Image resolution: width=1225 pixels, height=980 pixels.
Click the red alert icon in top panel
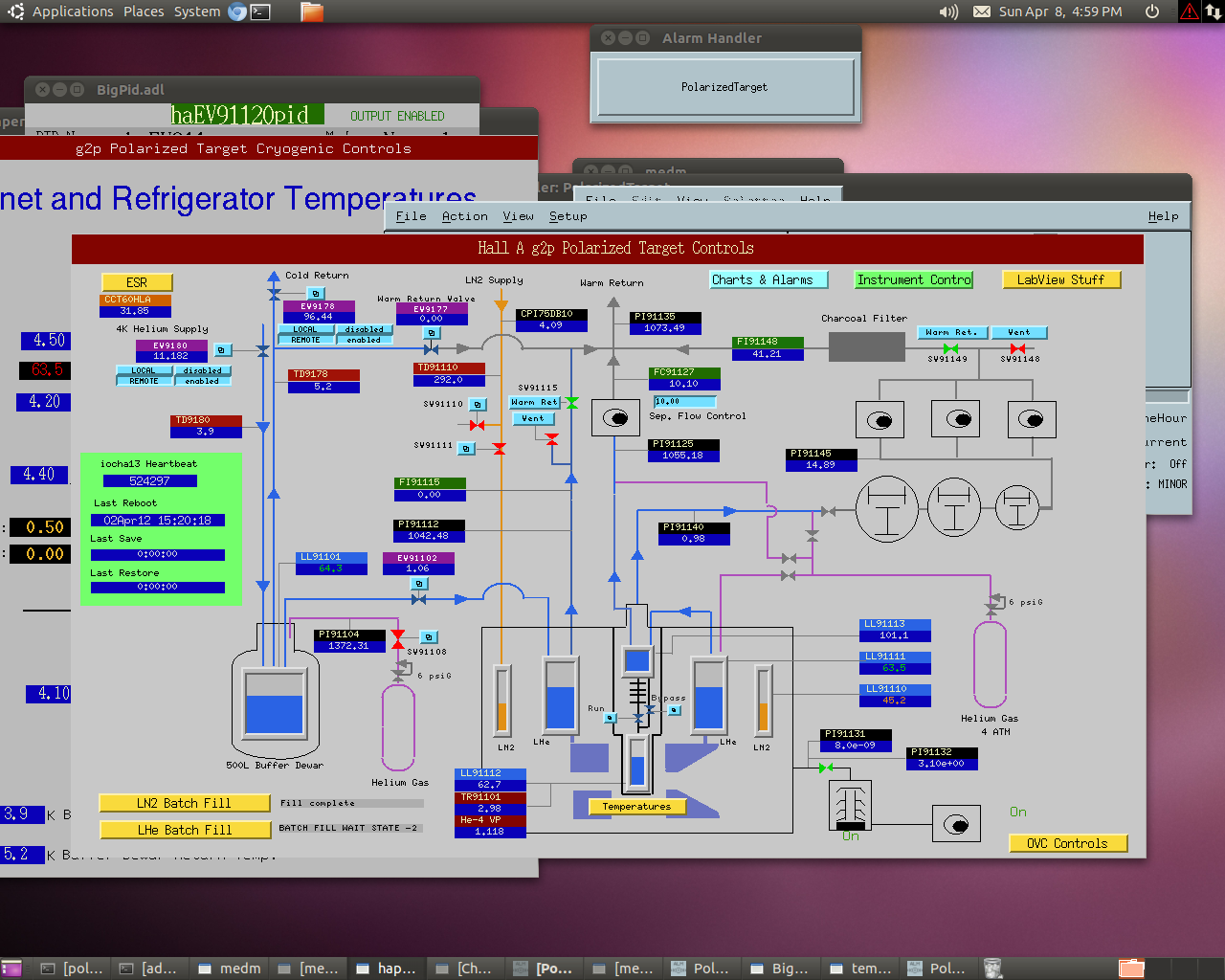(1190, 11)
